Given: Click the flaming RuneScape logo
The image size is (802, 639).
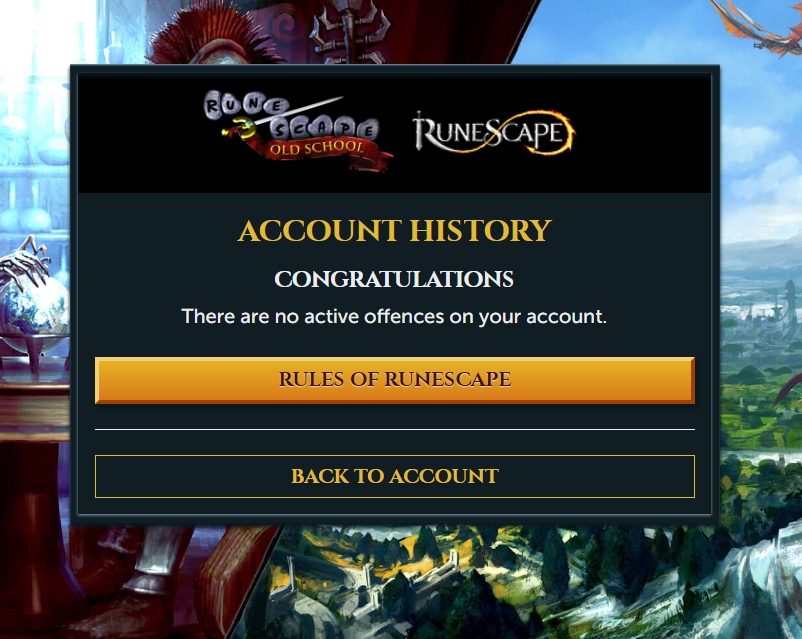Looking at the screenshot, I should (494, 133).
